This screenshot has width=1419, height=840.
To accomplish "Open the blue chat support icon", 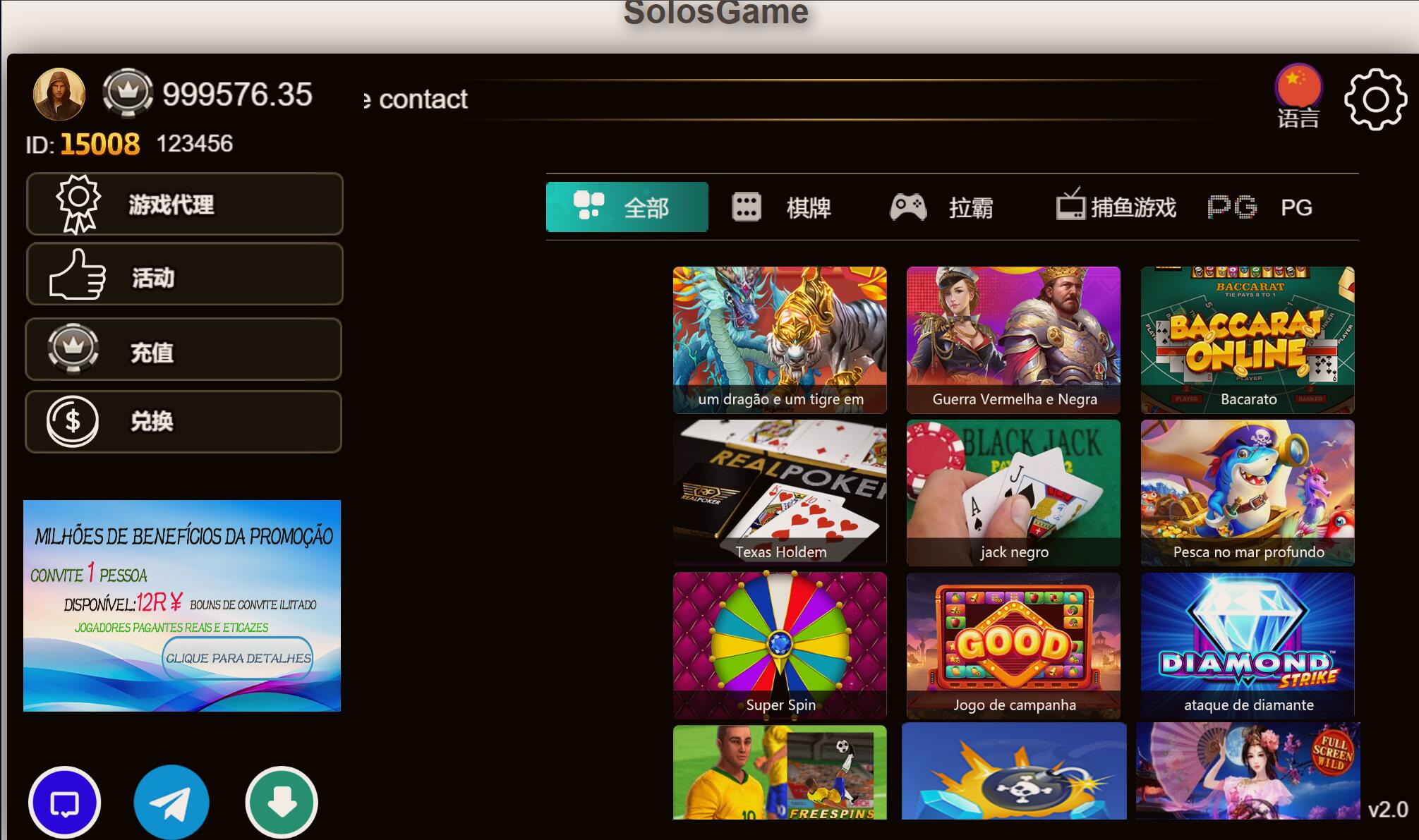I will point(65,802).
